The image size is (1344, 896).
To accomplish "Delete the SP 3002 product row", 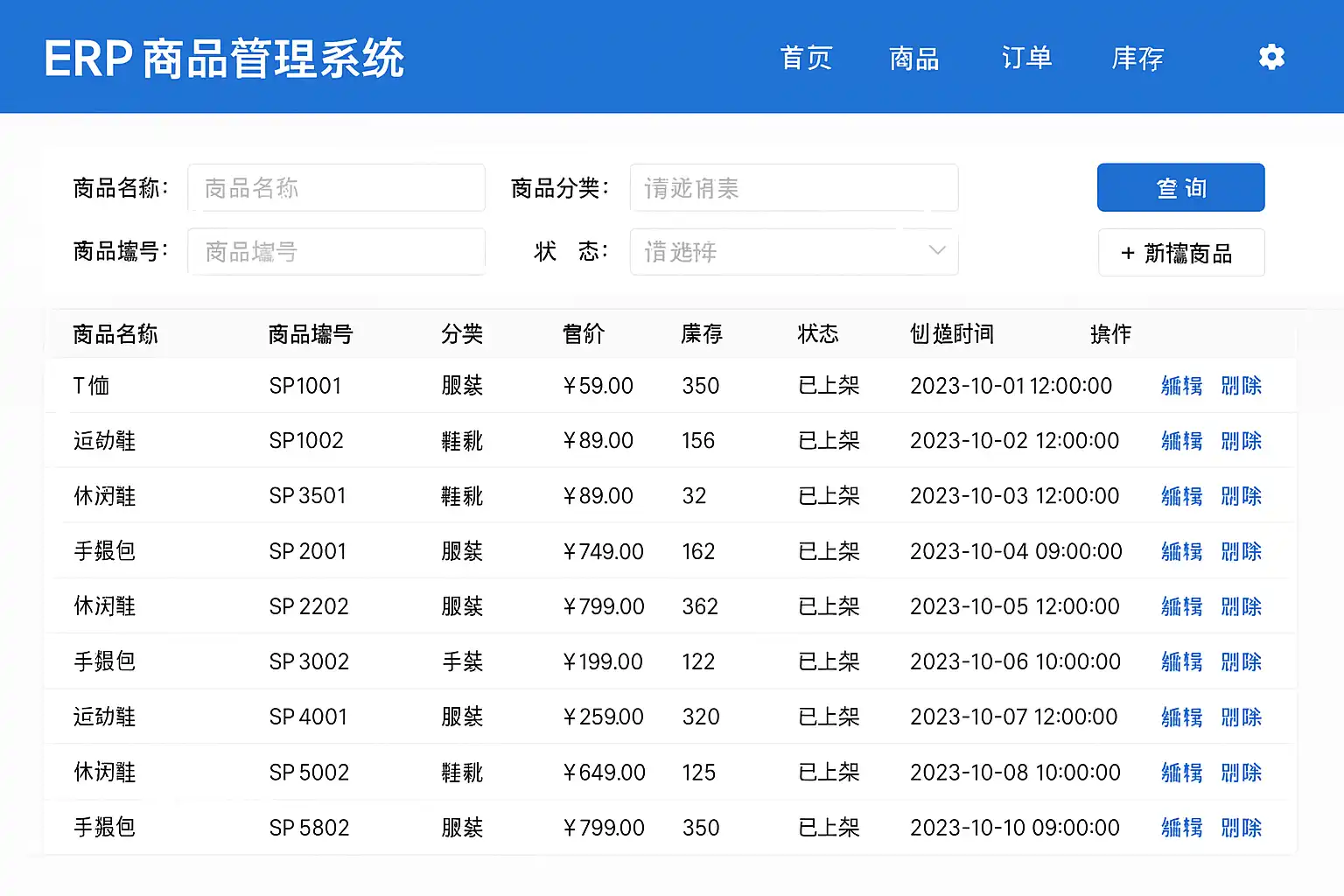I will coord(1241,661).
